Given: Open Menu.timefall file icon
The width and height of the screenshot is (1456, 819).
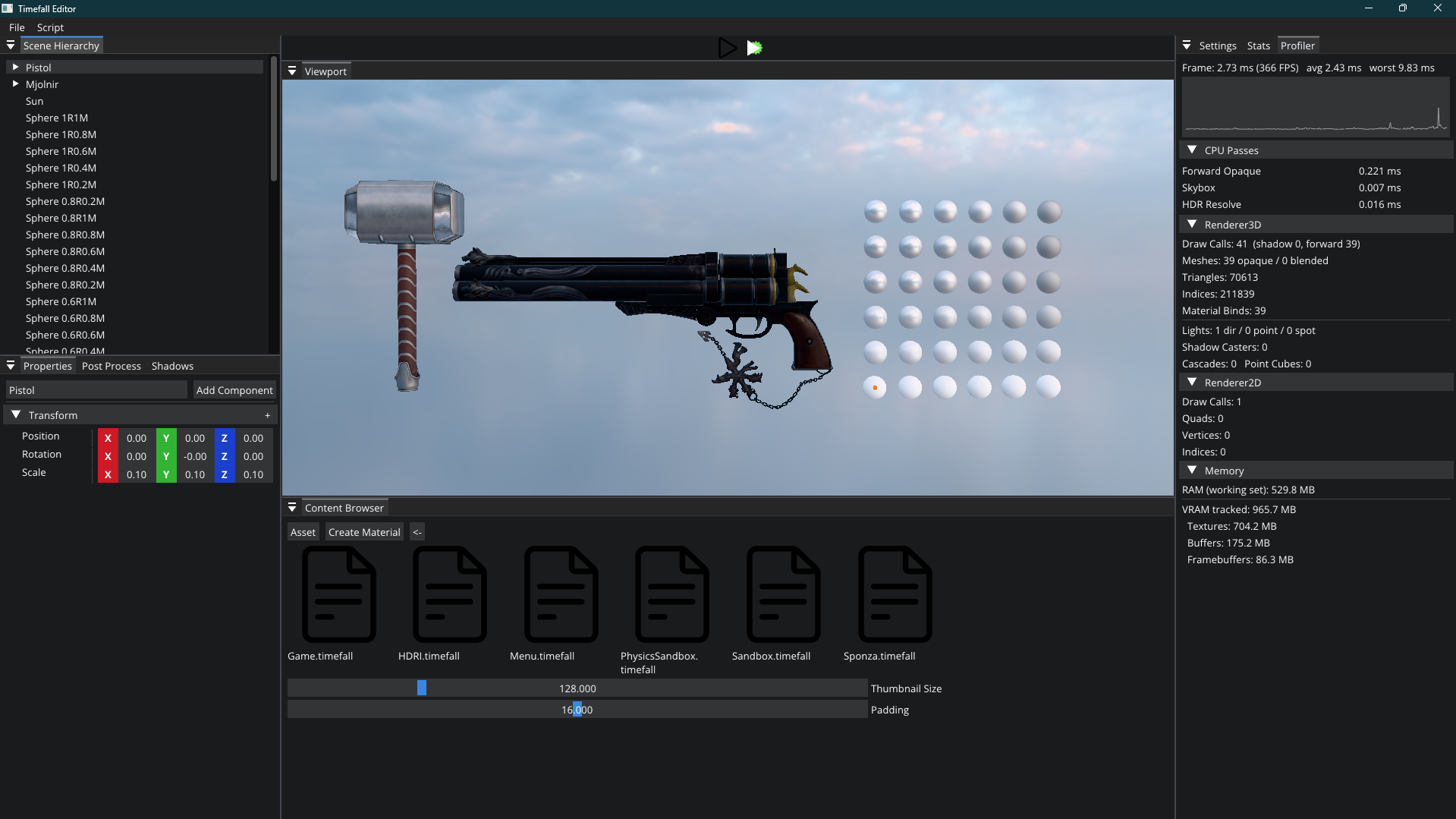Looking at the screenshot, I should point(561,594).
